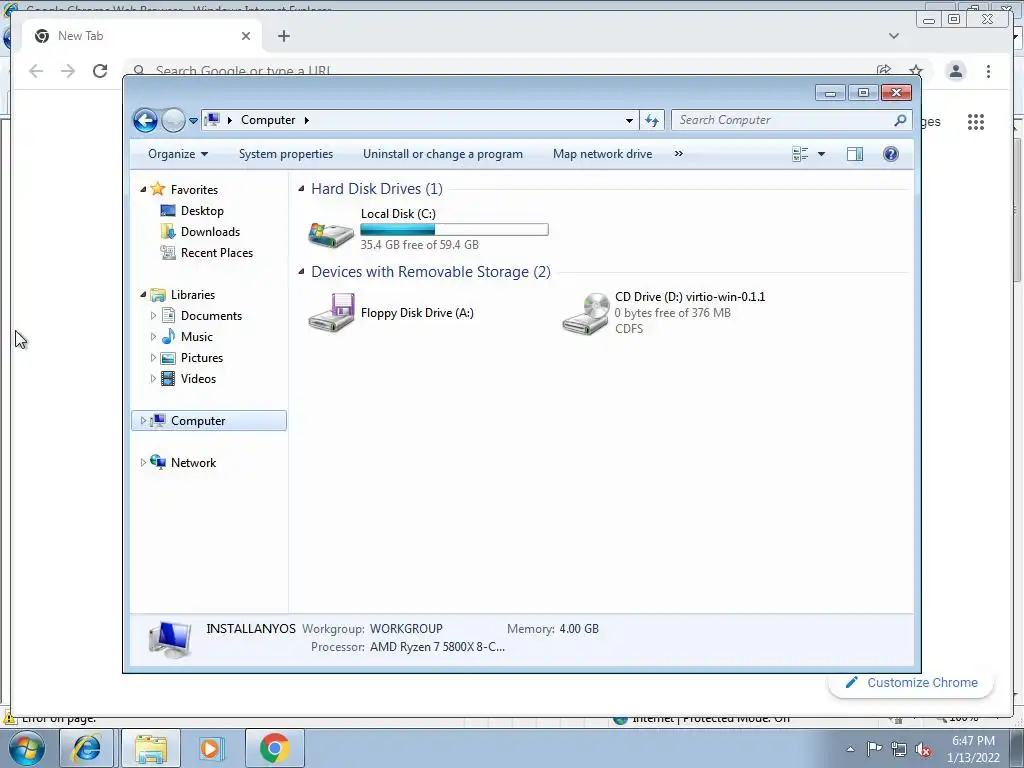Expand the Documents library node
This screenshot has height=768, width=1024.
pos(153,316)
